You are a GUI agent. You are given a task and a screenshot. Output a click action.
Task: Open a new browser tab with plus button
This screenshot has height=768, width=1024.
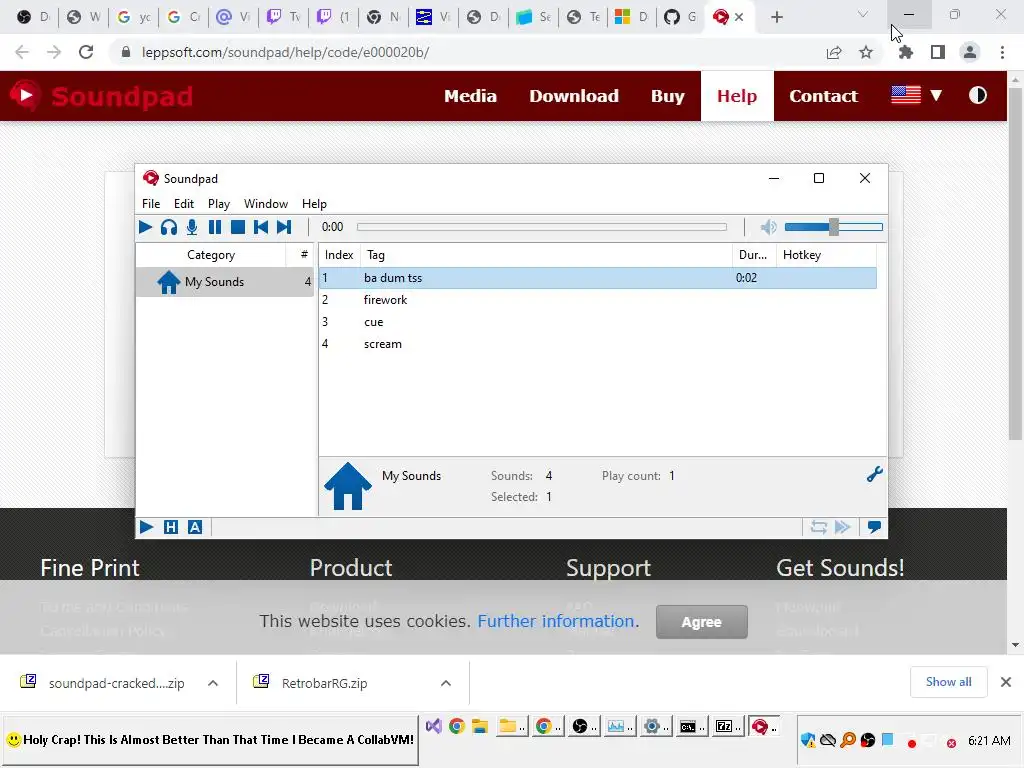click(x=776, y=17)
